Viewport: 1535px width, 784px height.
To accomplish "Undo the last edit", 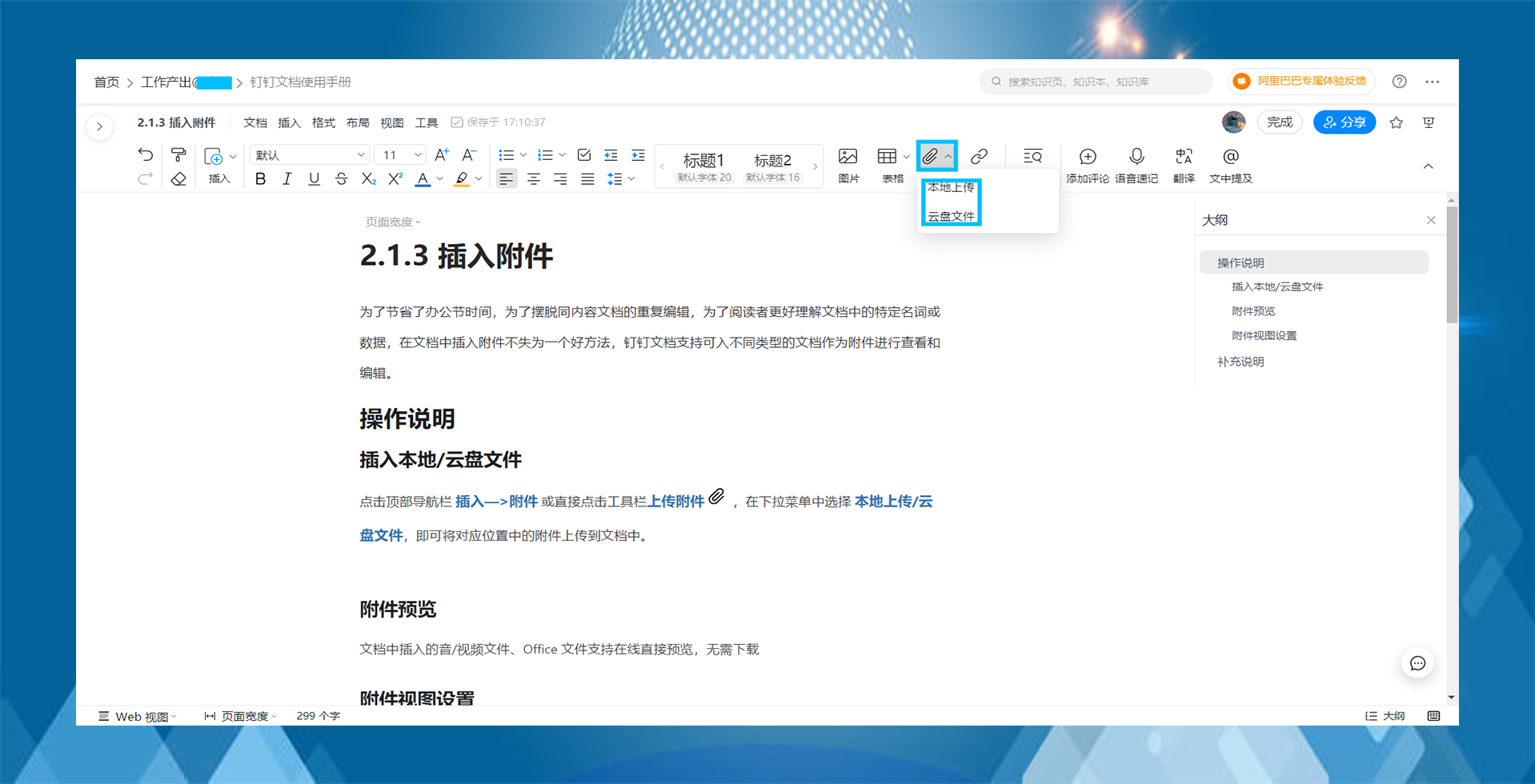I will click(x=145, y=154).
